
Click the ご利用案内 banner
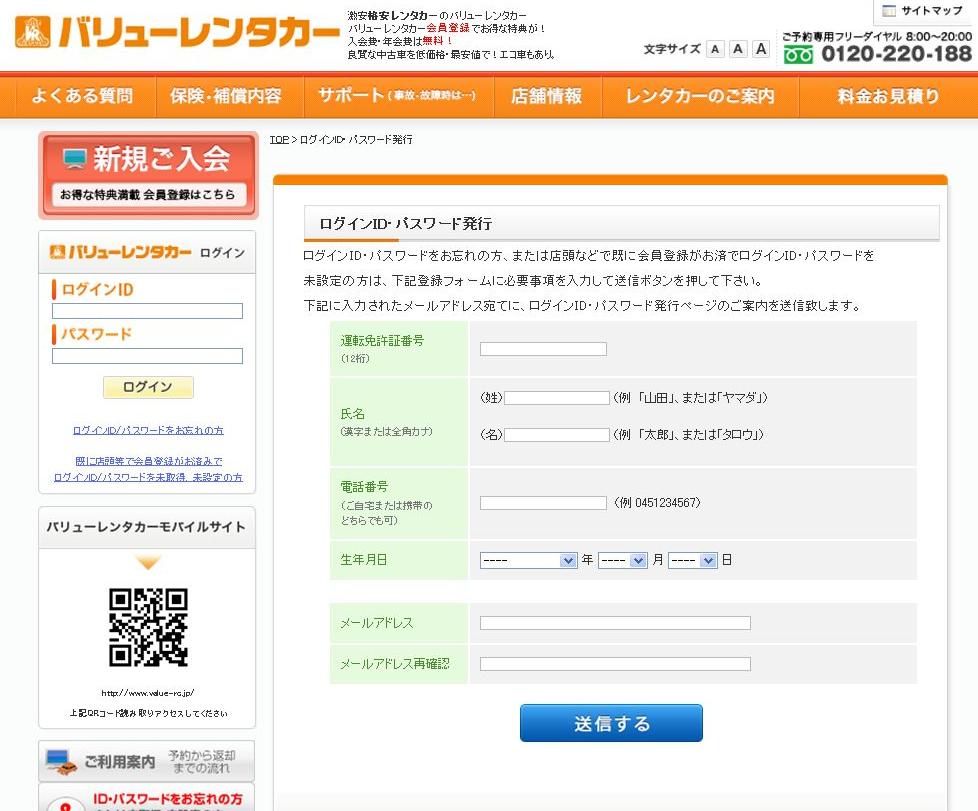pyautogui.click(x=147, y=761)
